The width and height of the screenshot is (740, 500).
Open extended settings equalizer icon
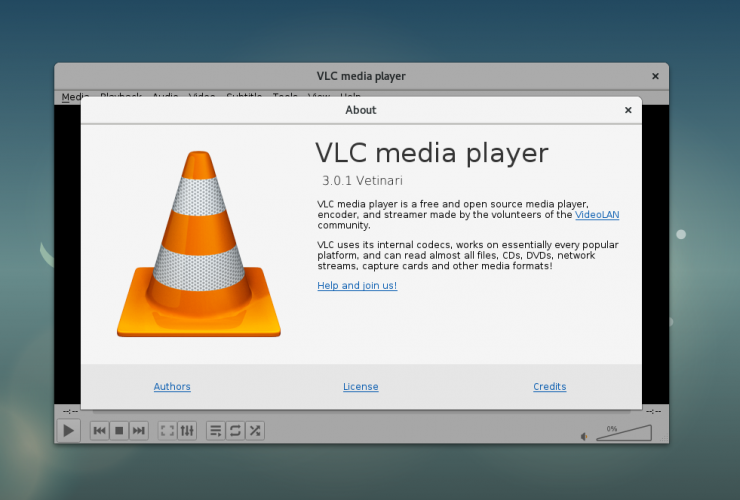(x=187, y=431)
